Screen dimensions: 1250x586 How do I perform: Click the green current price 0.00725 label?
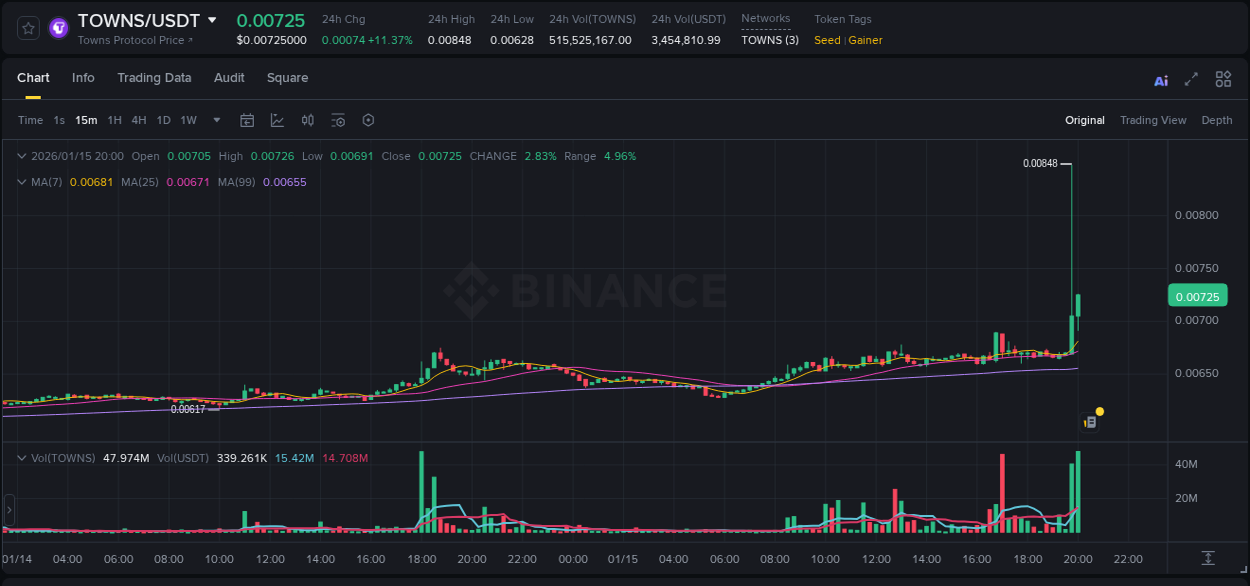pyautogui.click(x=1199, y=296)
